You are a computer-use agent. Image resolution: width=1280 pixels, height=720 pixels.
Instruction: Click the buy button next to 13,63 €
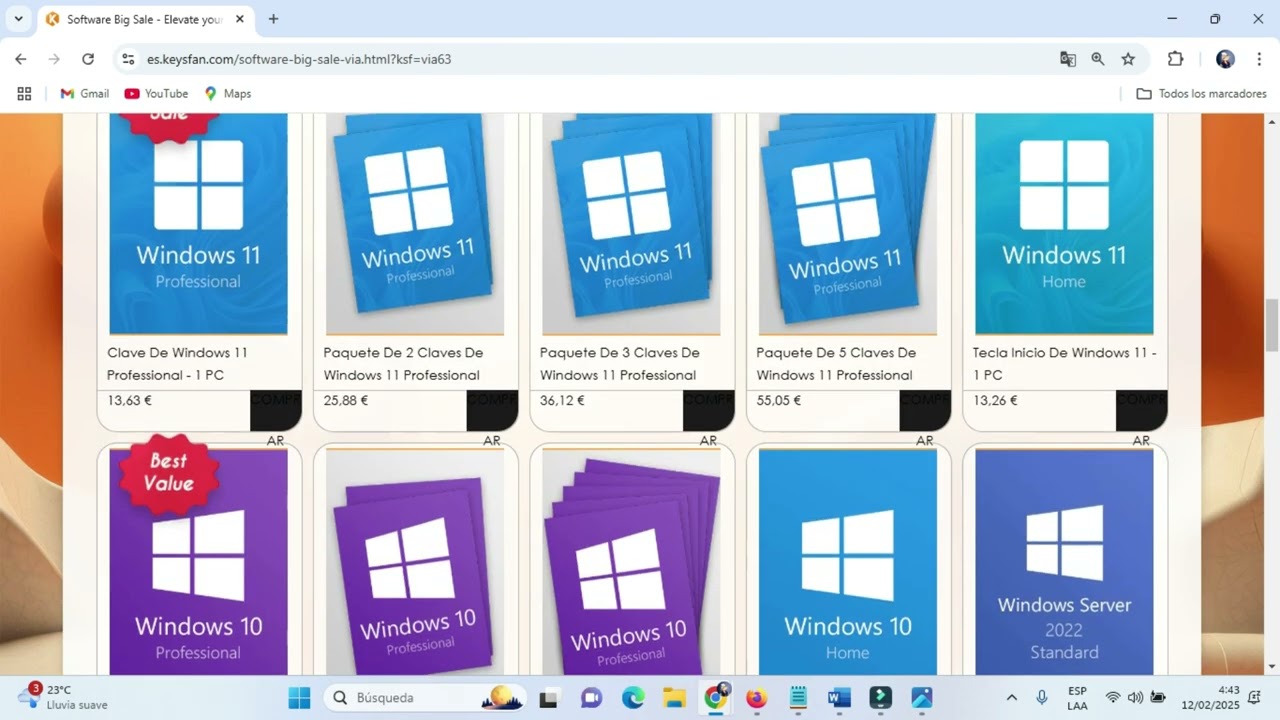pos(276,410)
